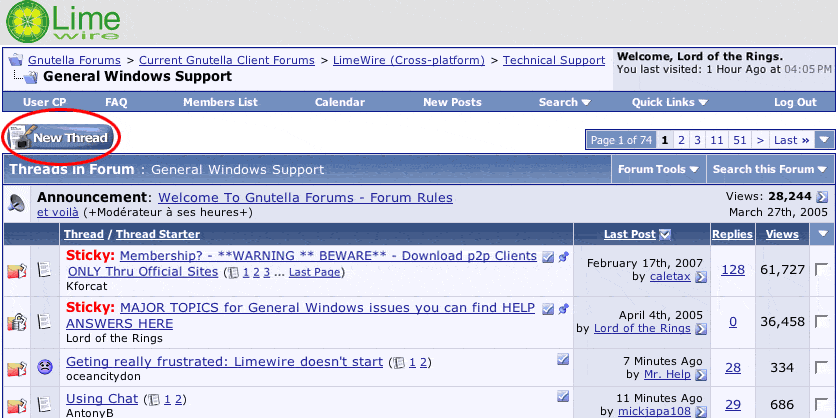
Task: Go to the Members List page
Action: (x=220, y=102)
